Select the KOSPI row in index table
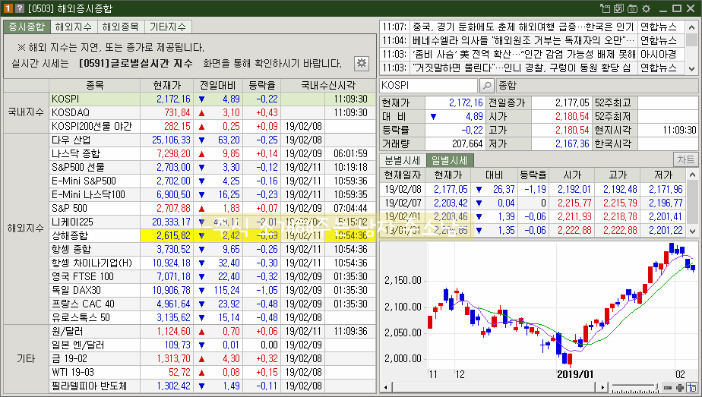Screen dimensions: 702x397 pyautogui.click(x=212, y=99)
